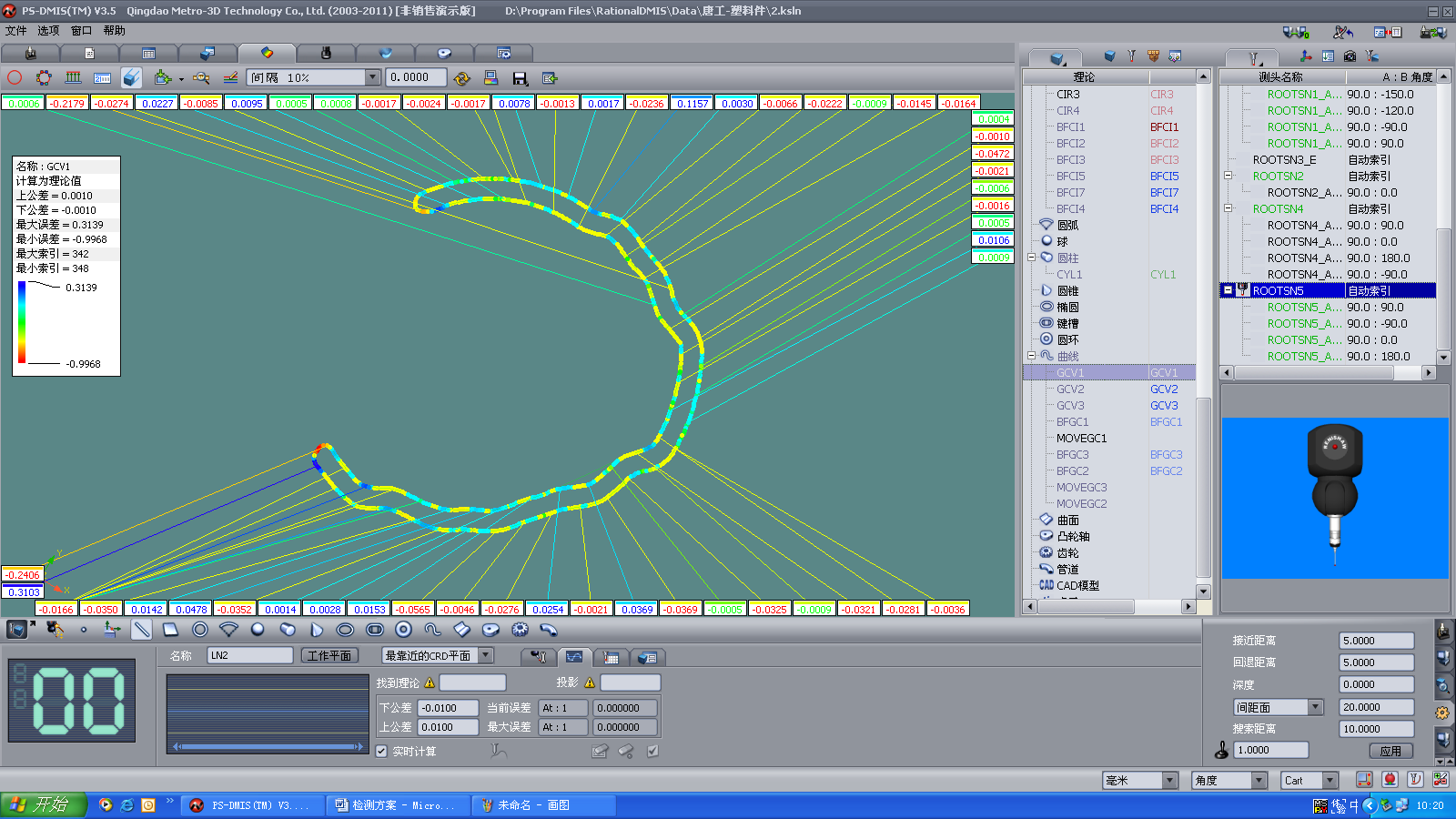Select the slot feature tool
The image size is (1456, 819).
375,629
